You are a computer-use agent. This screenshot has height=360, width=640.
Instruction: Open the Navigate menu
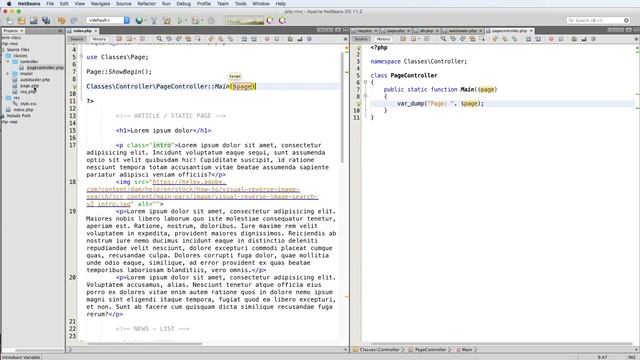(100, 4)
